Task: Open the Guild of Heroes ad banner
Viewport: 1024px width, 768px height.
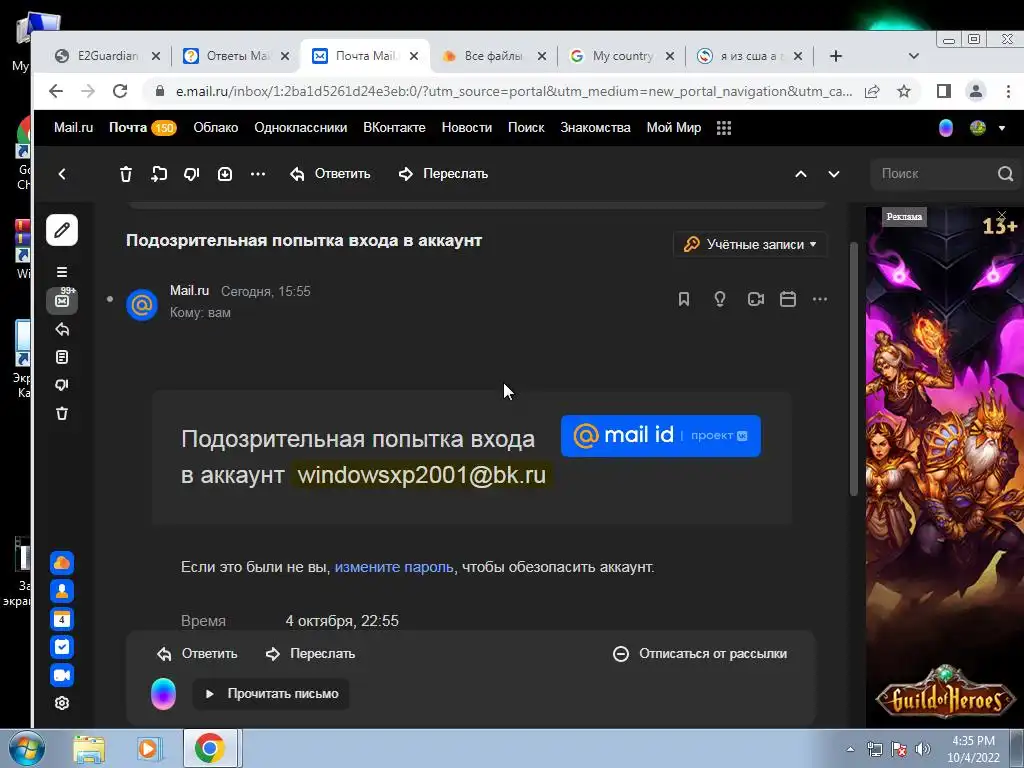Action: tap(944, 468)
